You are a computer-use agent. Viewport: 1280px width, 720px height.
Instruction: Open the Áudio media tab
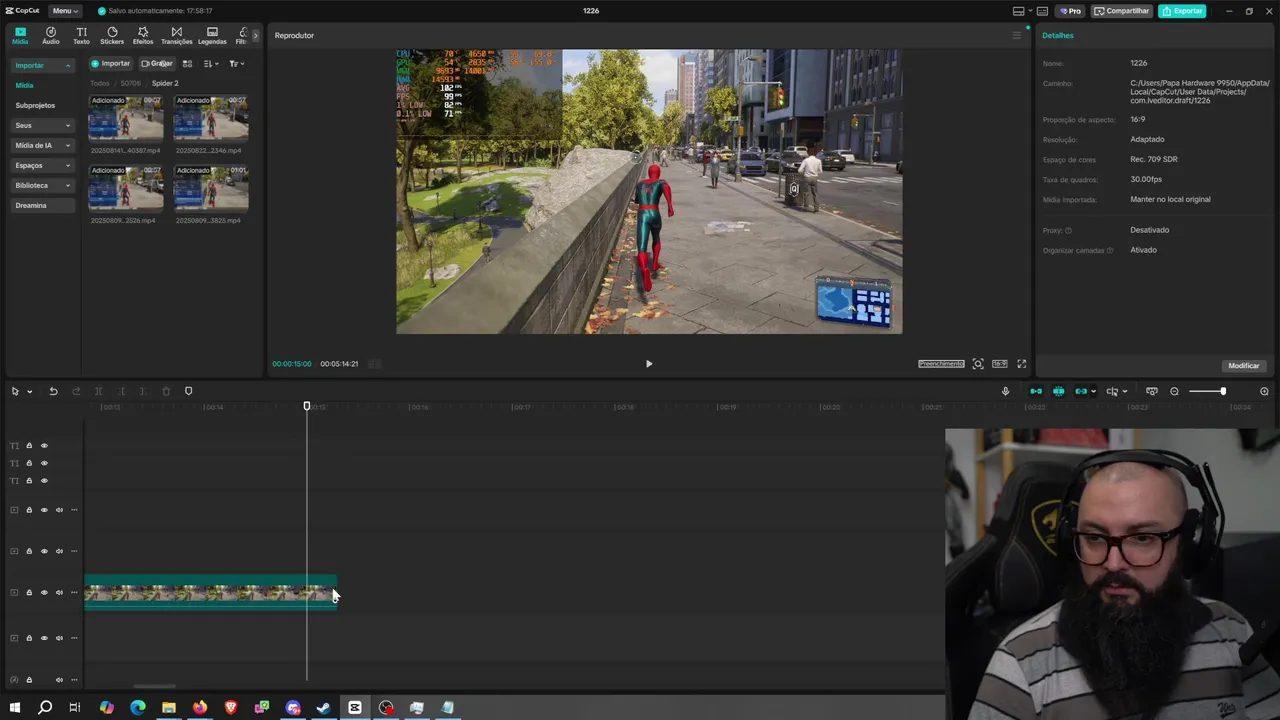click(x=50, y=36)
